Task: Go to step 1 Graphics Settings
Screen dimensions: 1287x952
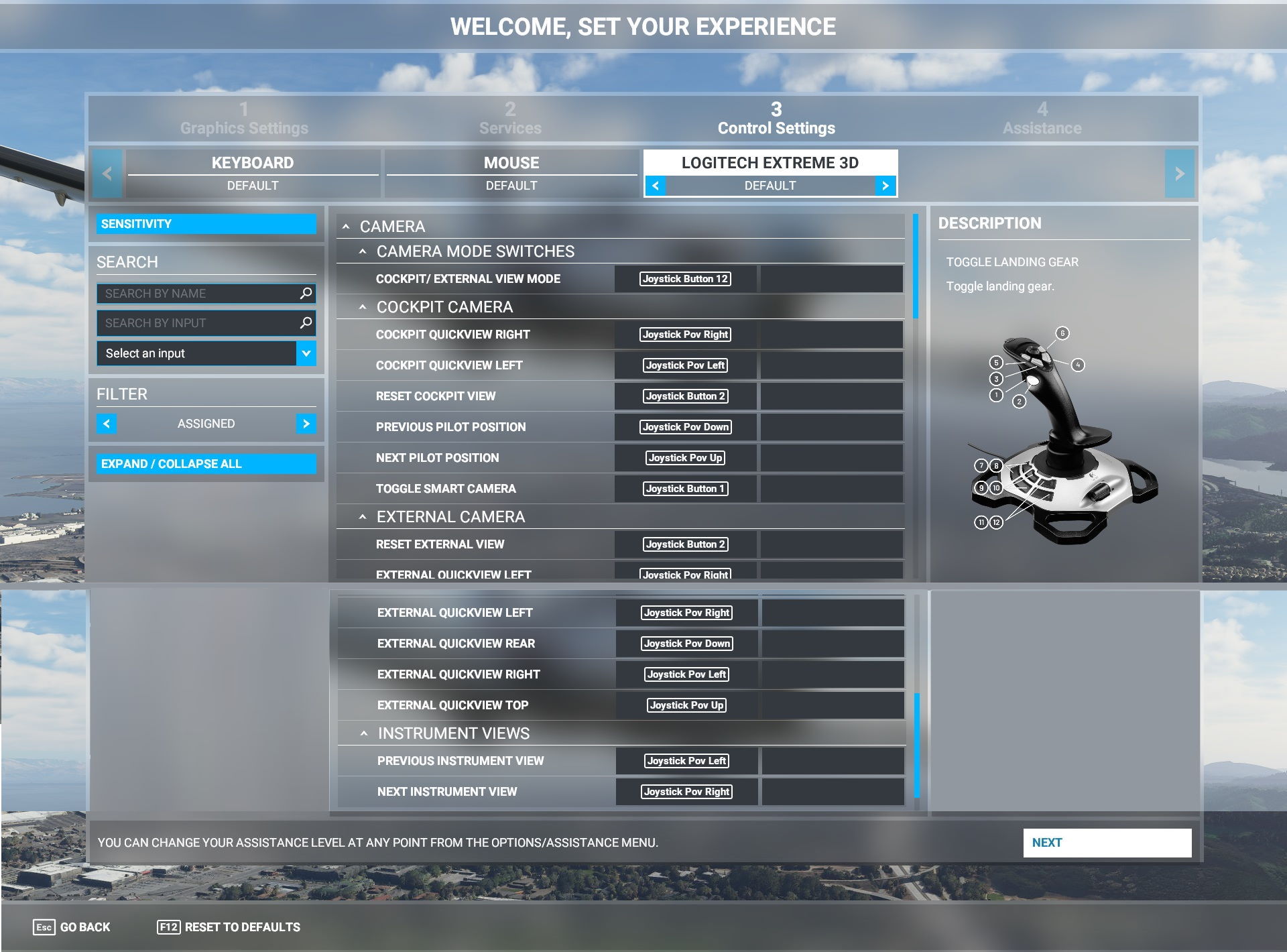Action: click(244, 119)
